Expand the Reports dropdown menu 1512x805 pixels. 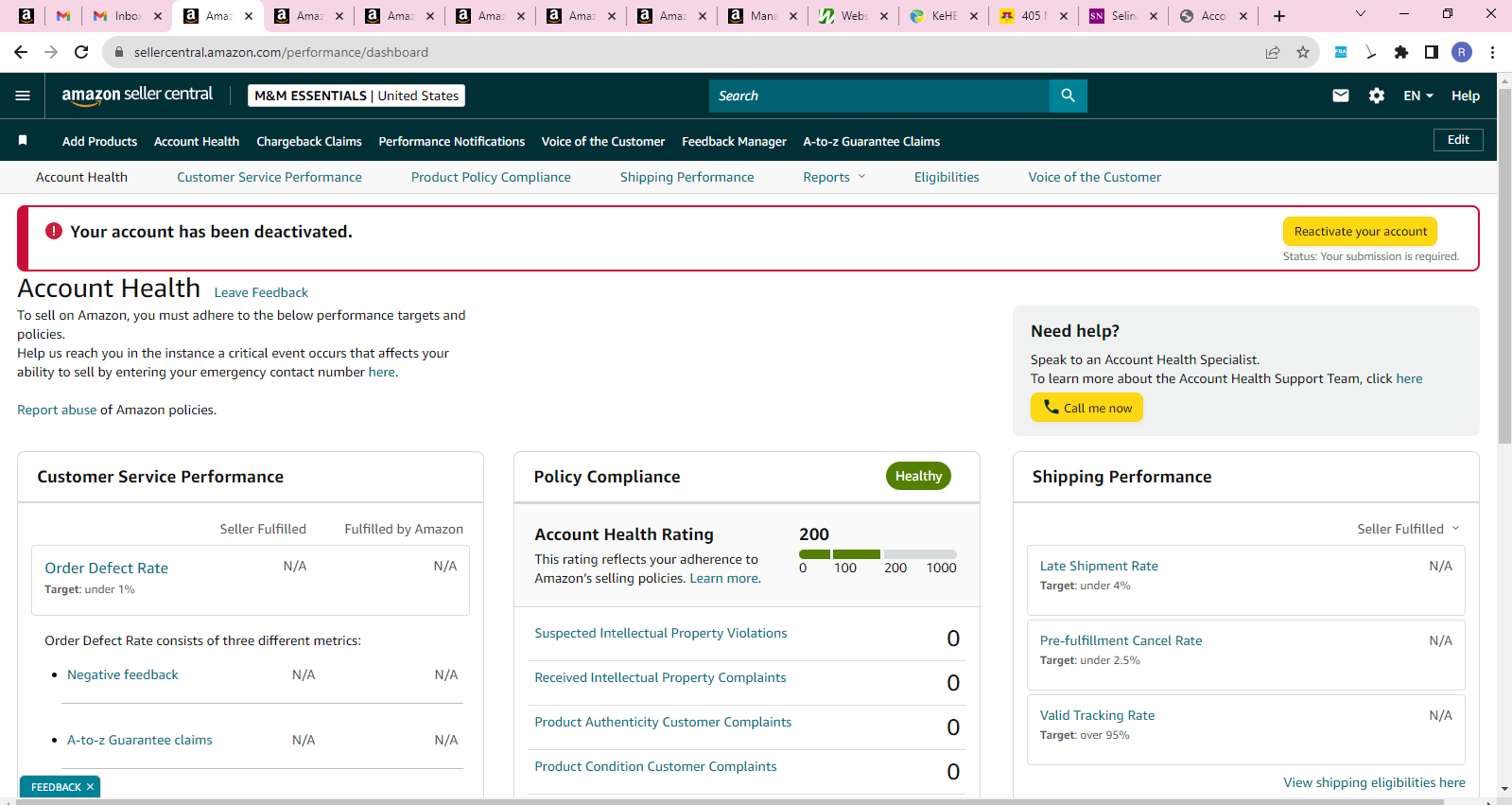tap(834, 177)
